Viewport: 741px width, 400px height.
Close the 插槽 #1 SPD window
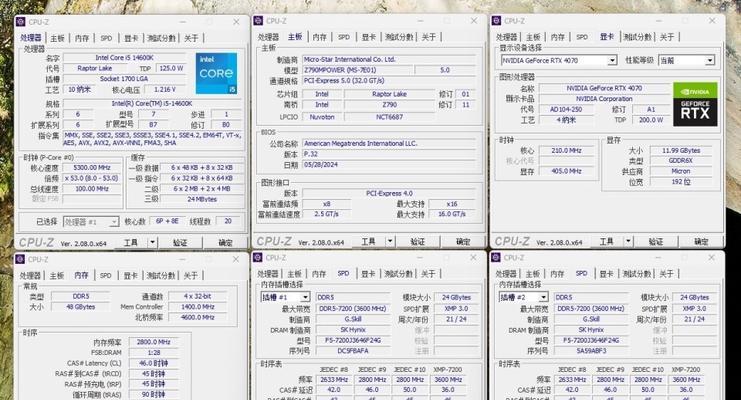[x=474, y=258]
